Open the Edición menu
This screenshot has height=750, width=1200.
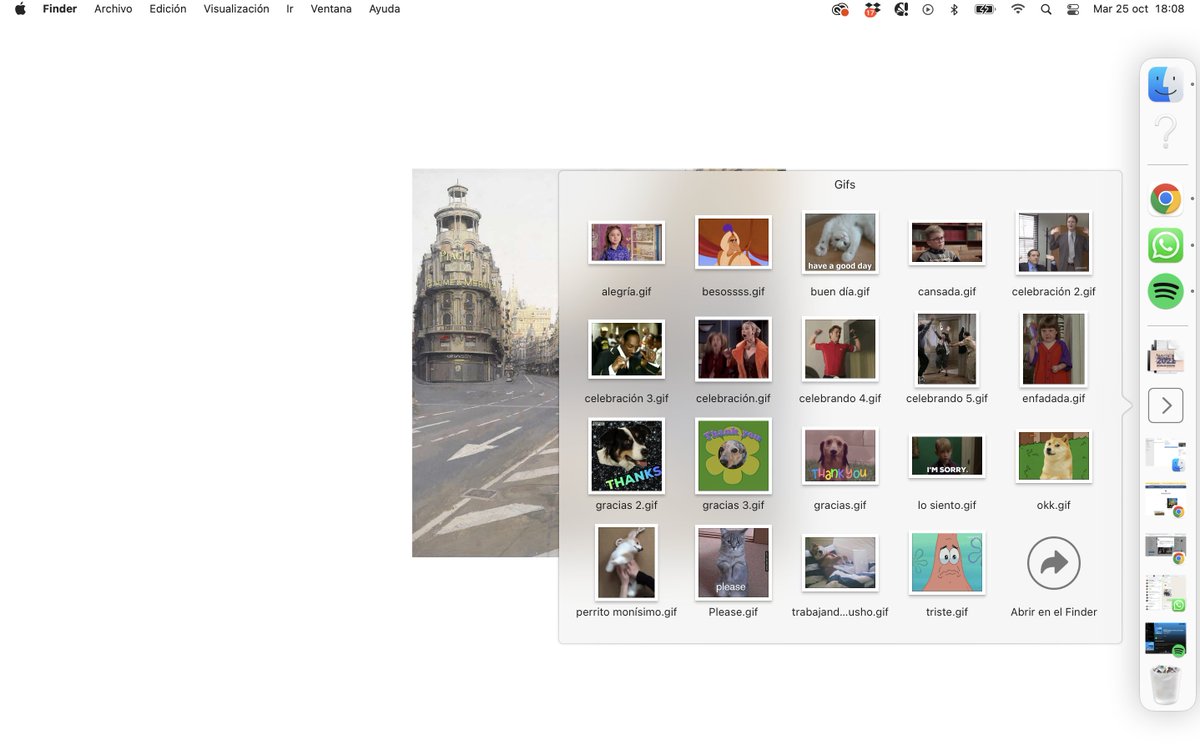coord(168,9)
